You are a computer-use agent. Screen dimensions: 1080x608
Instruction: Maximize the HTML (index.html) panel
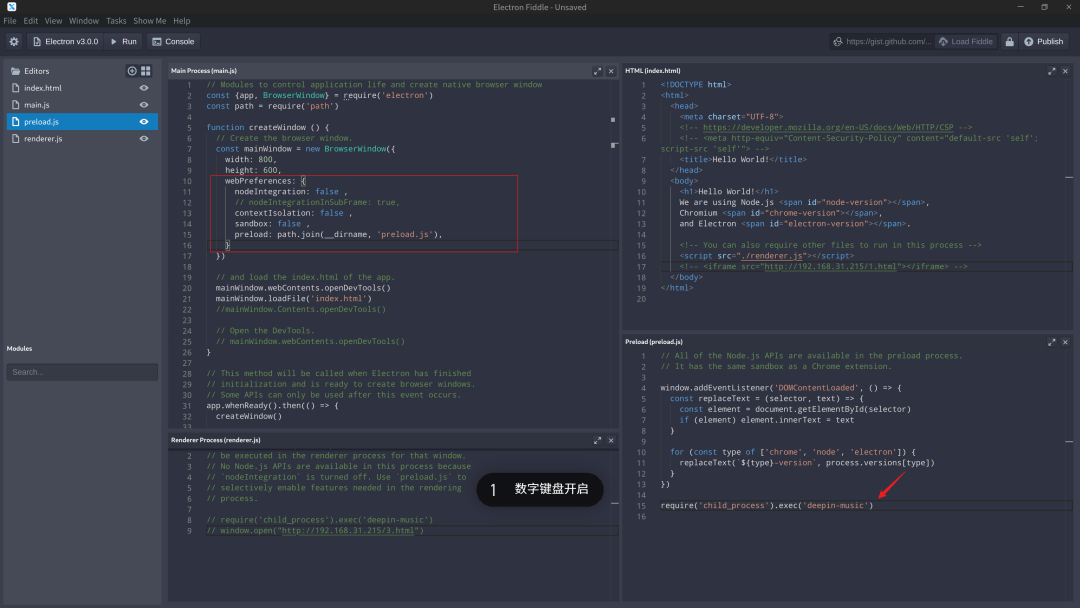pos(1052,71)
